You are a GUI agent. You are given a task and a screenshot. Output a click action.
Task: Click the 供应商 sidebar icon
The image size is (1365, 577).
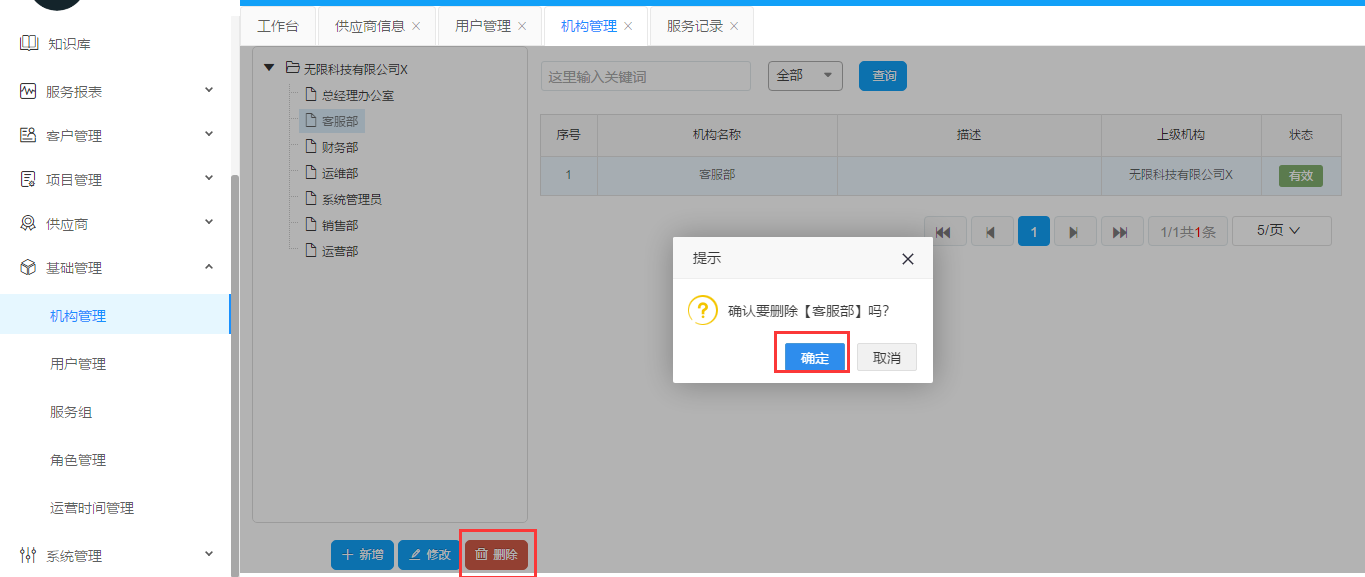point(28,224)
